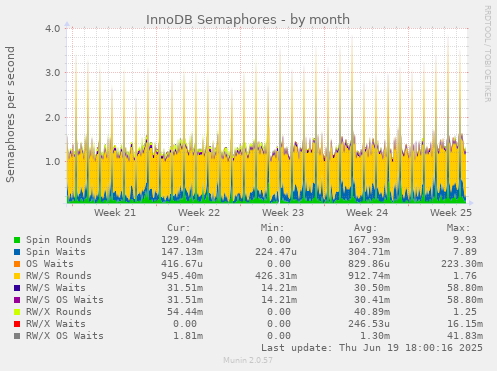This screenshot has height=371, width=497.
Task: Click the yellow RW/S Rounds color swatch
Action: click(x=17, y=276)
